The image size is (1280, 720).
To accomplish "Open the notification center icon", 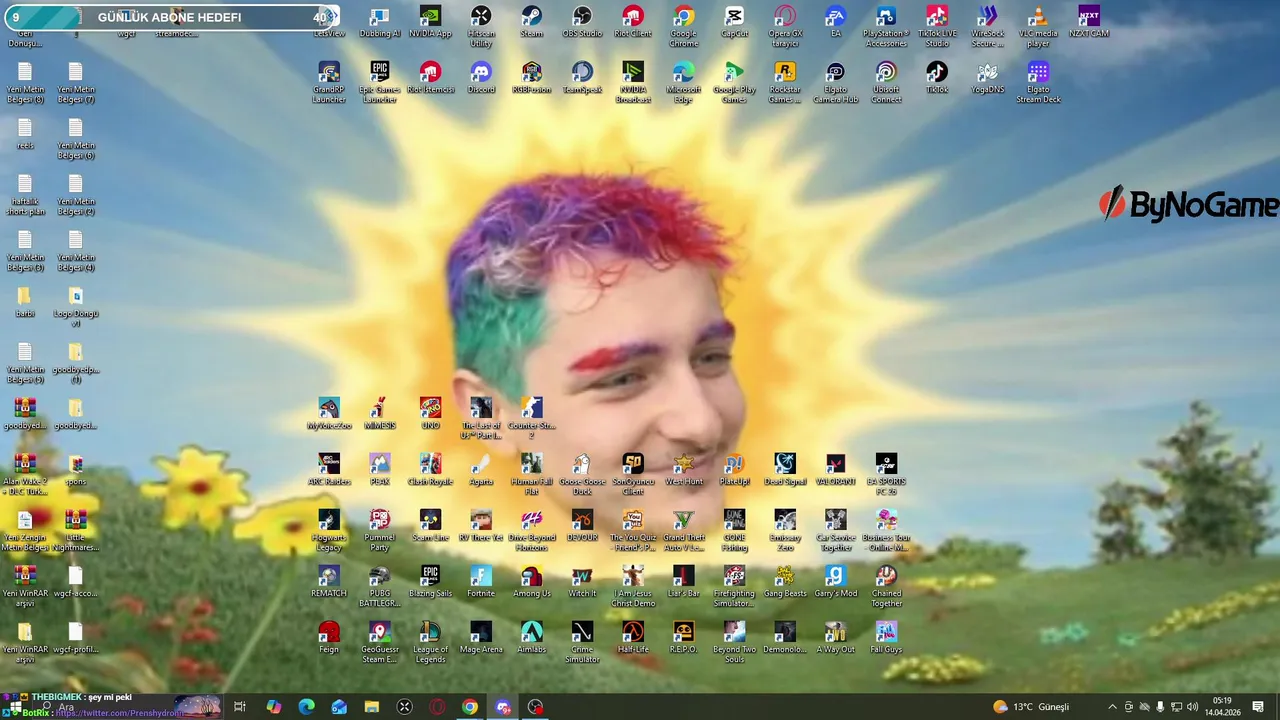I will point(1258,707).
